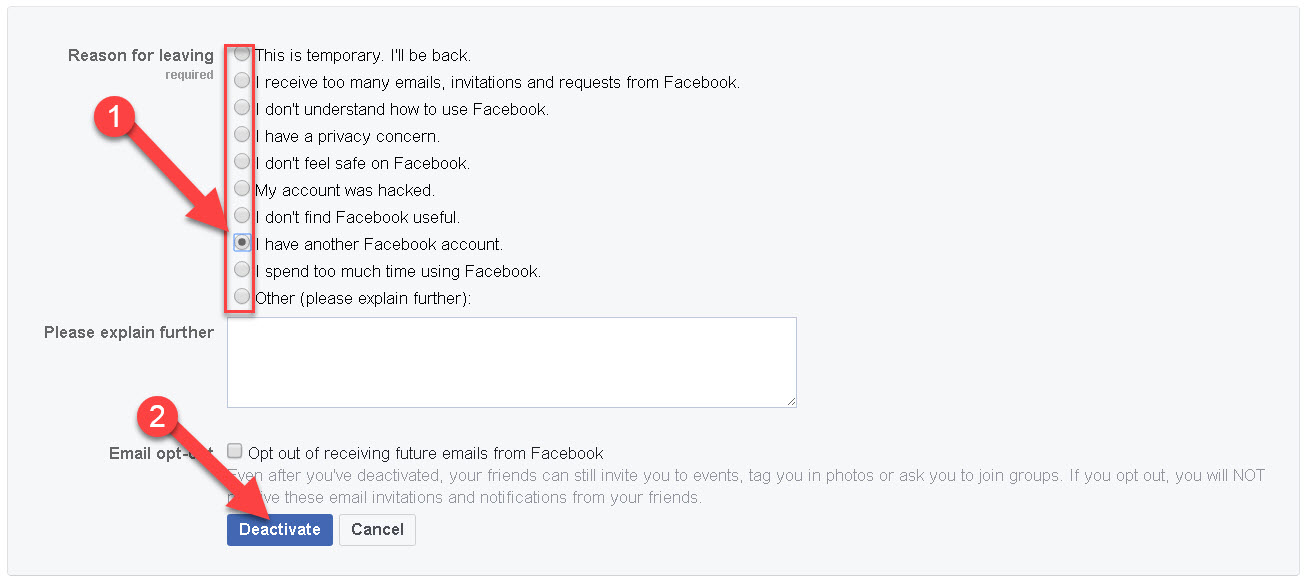This screenshot has width=1305, height=579.
Task: Select "I don't understand how to use Facebook."
Action: pos(241,108)
